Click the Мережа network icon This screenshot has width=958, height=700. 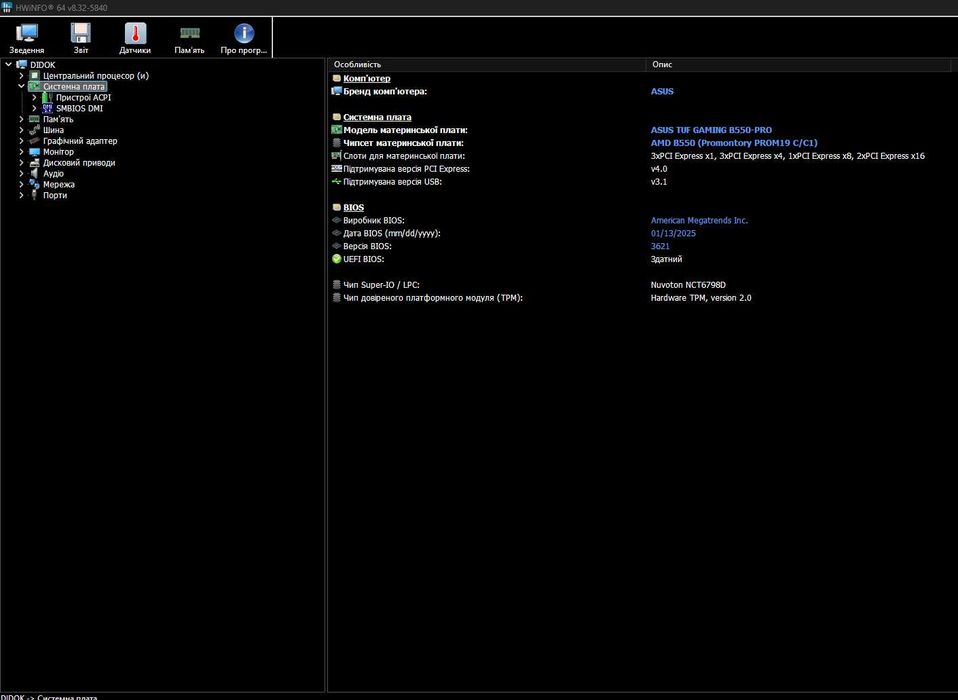[35, 184]
